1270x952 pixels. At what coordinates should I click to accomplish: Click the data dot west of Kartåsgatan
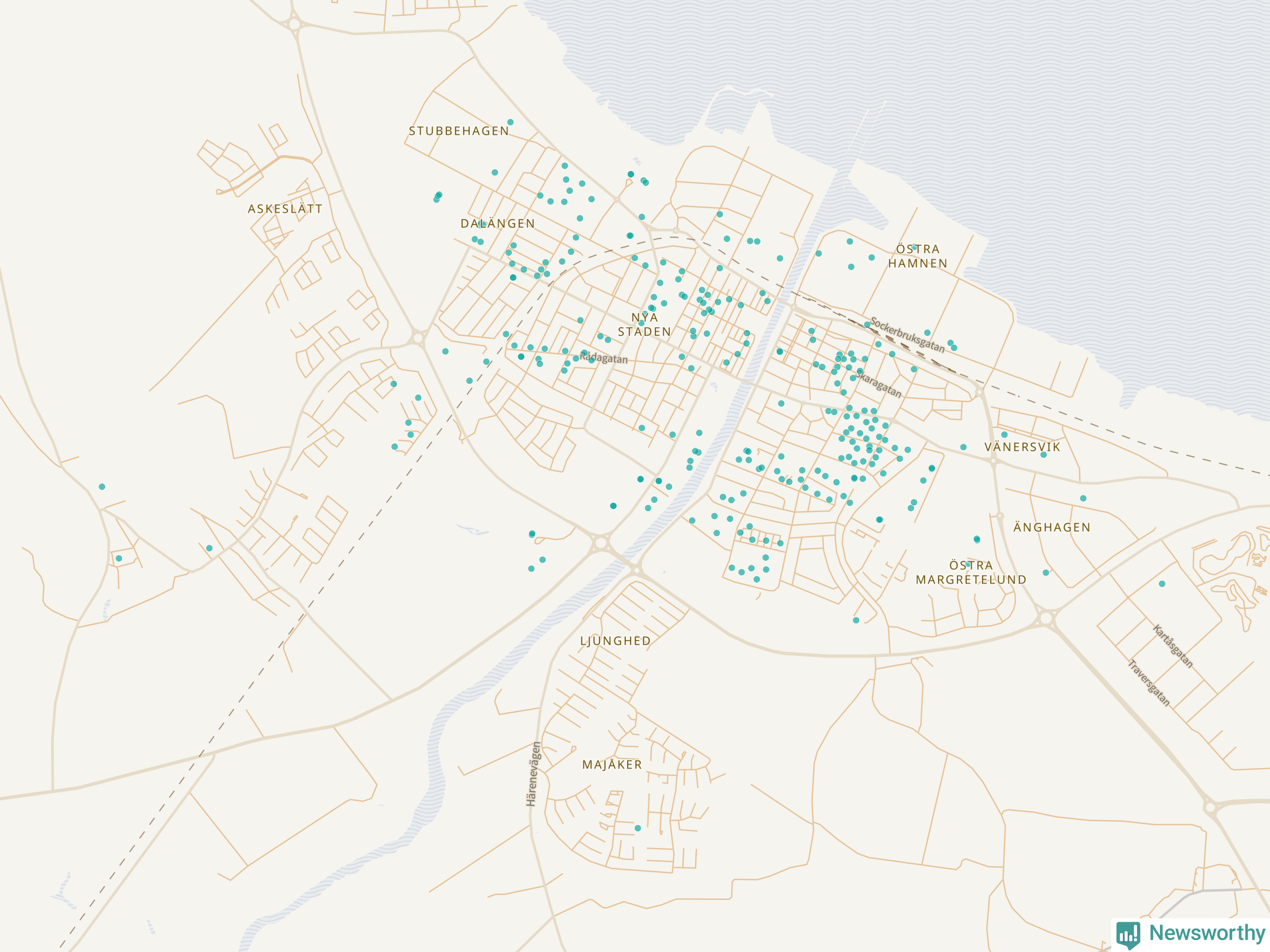[x=1162, y=584]
